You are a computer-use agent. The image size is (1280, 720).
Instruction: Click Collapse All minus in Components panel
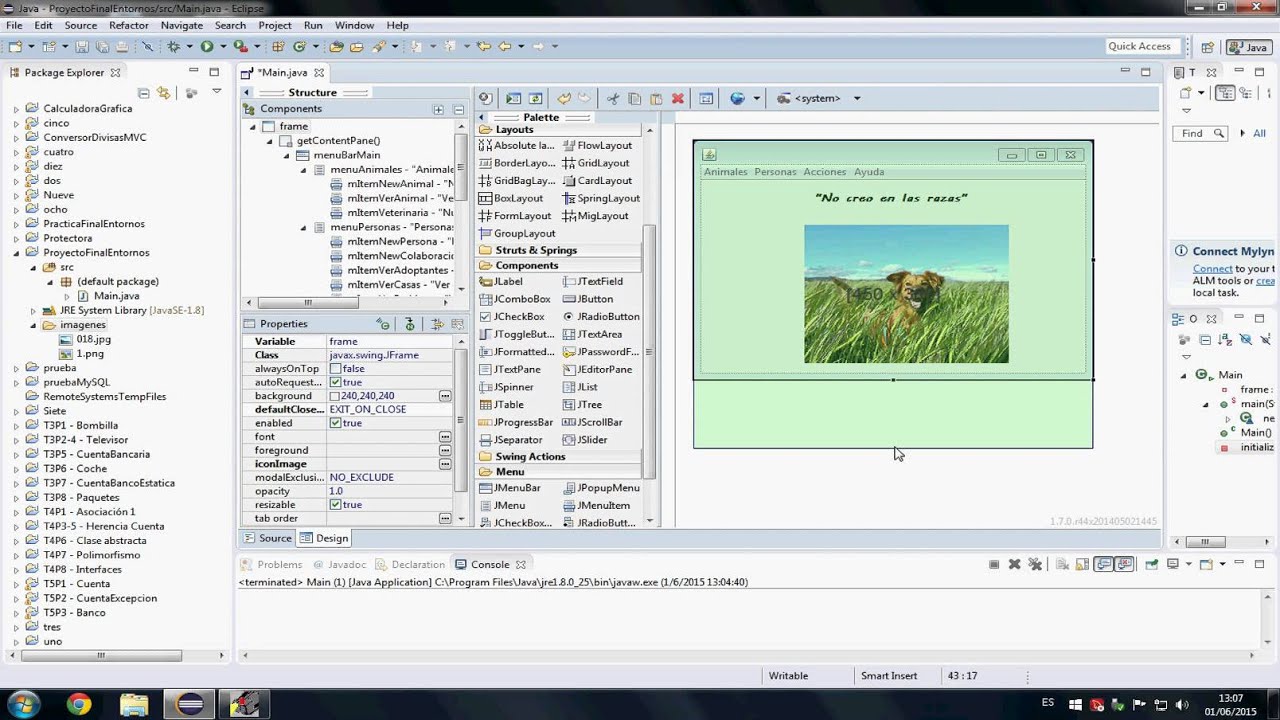458,109
